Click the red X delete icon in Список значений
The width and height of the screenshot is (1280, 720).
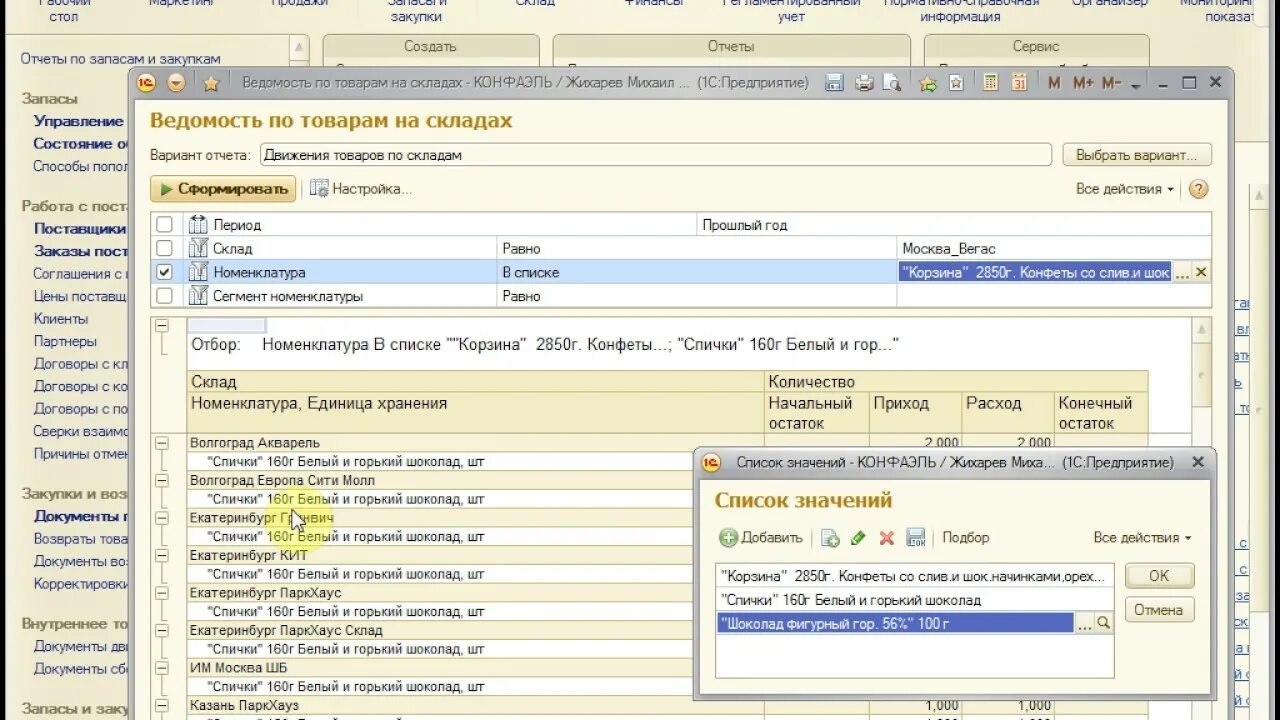click(886, 538)
